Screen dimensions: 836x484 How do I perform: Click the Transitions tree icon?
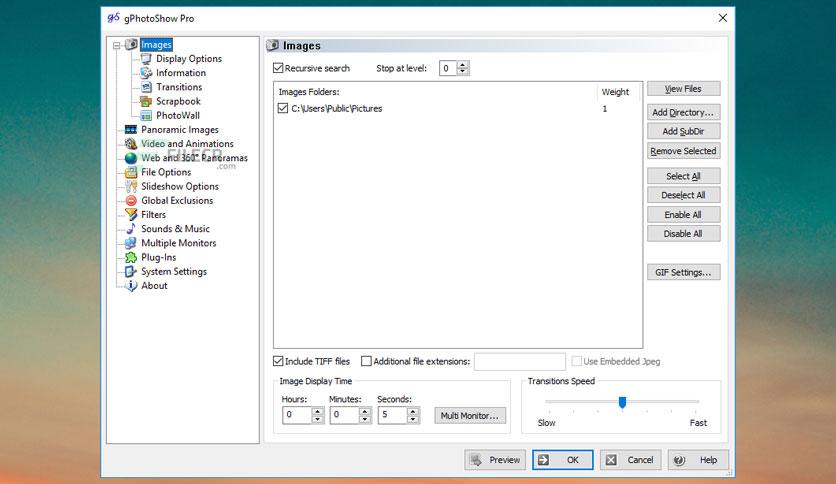click(x=146, y=87)
